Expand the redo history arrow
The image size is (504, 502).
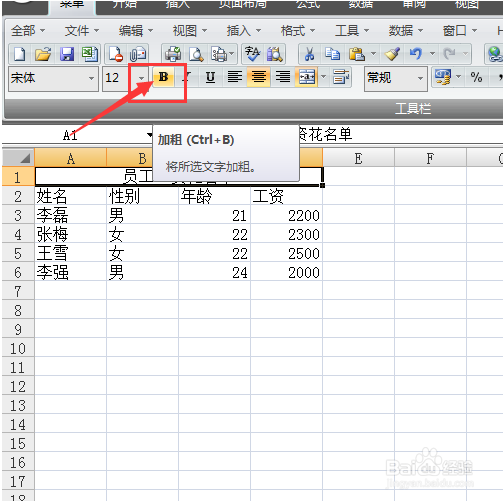(x=465, y=54)
